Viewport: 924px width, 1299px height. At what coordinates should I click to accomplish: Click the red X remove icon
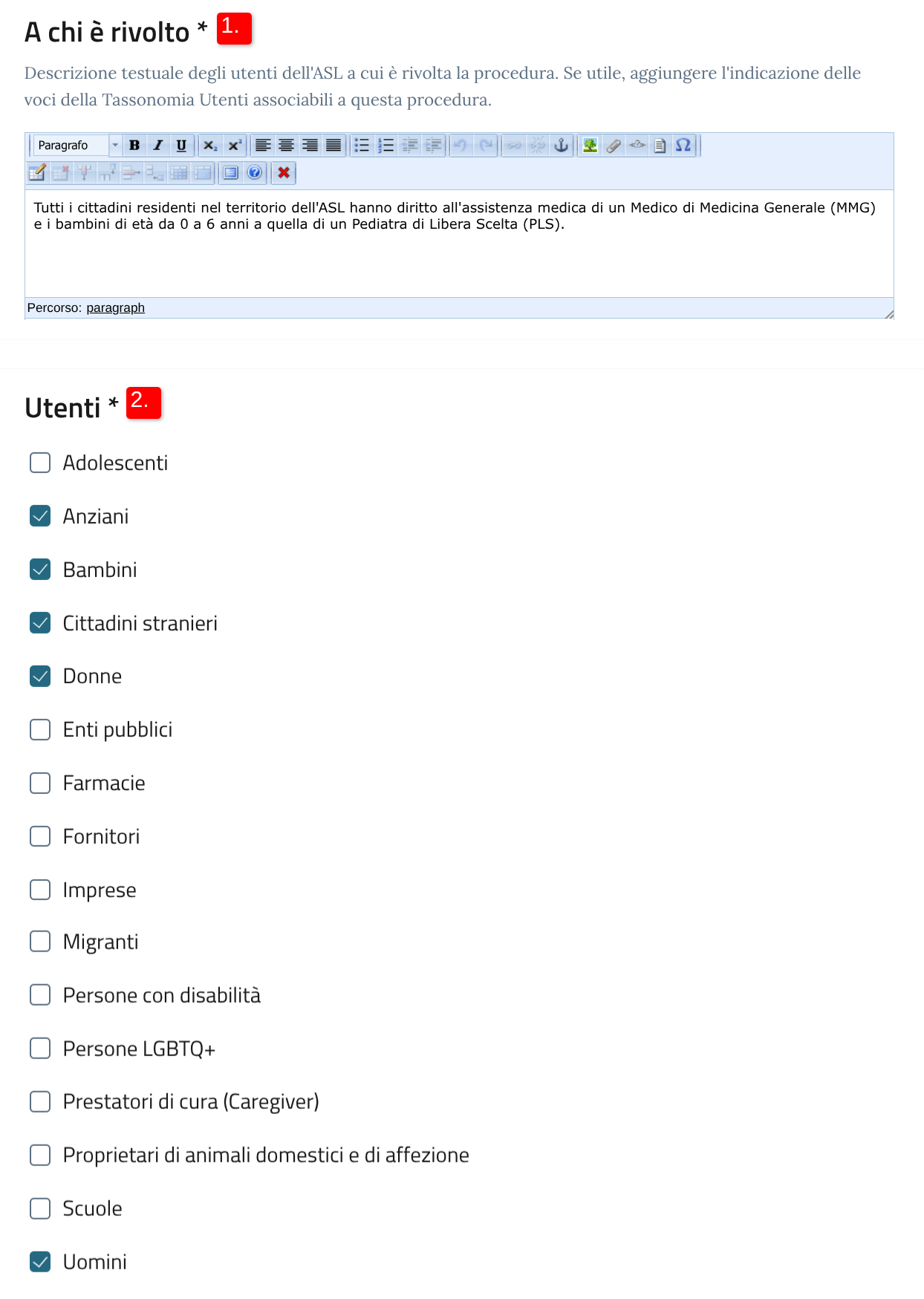tap(284, 173)
